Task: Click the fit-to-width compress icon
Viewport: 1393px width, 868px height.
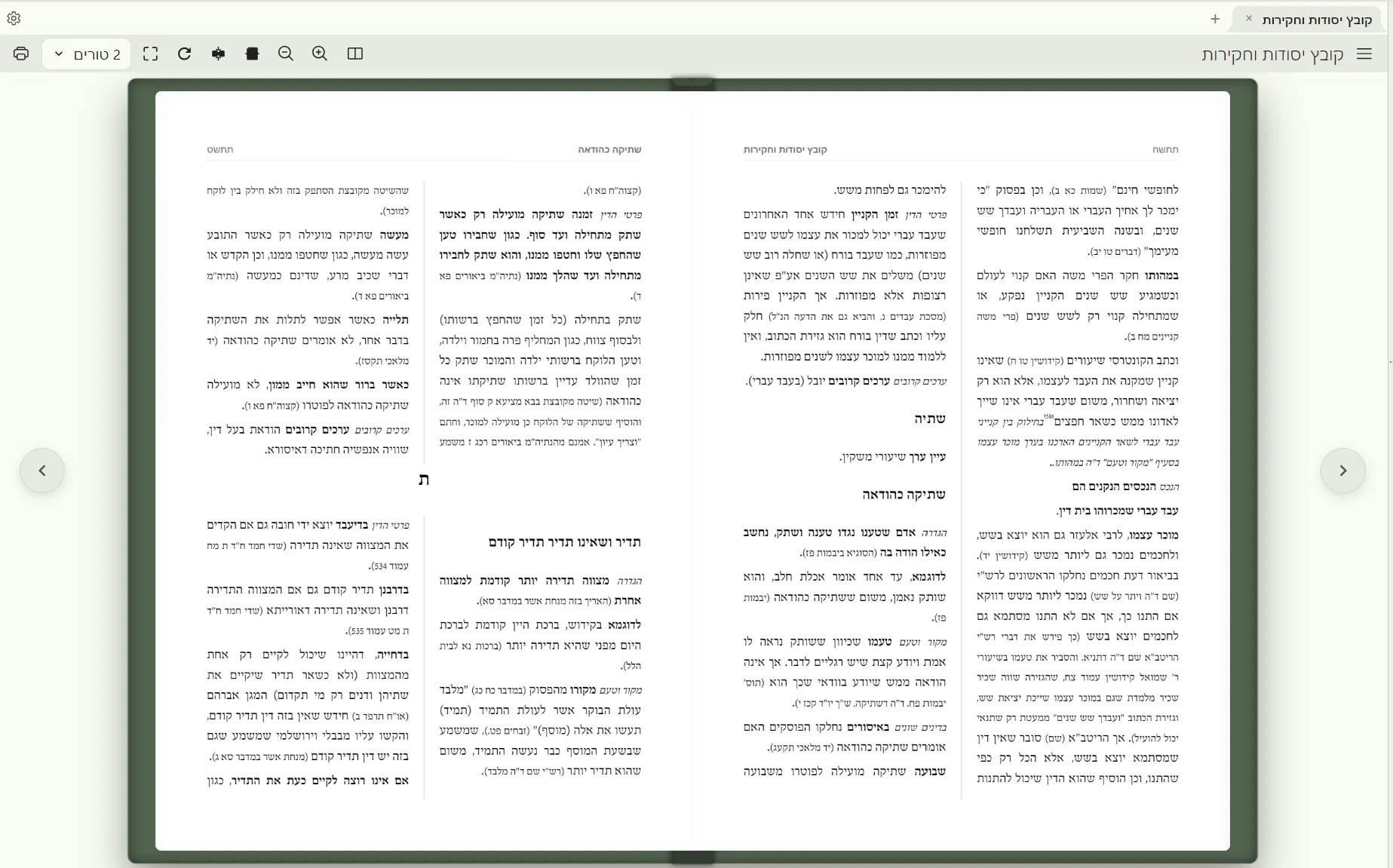Action: (x=219, y=54)
